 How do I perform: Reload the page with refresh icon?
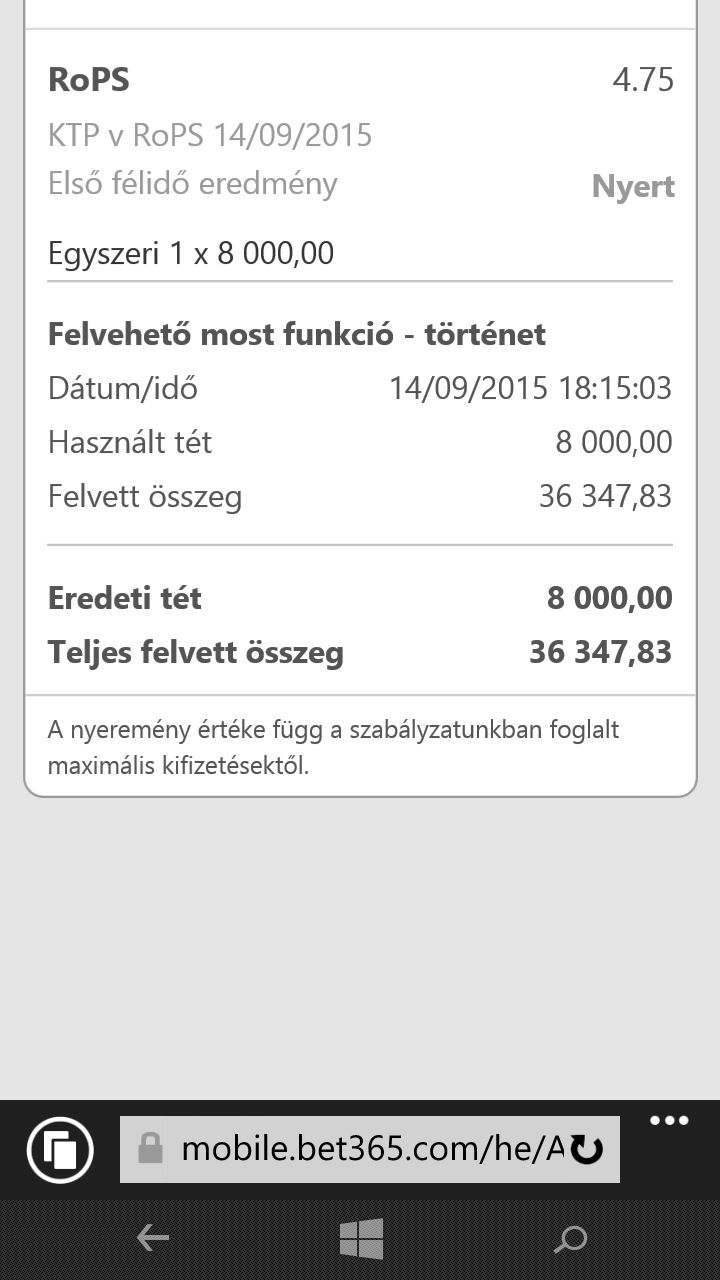click(587, 1150)
